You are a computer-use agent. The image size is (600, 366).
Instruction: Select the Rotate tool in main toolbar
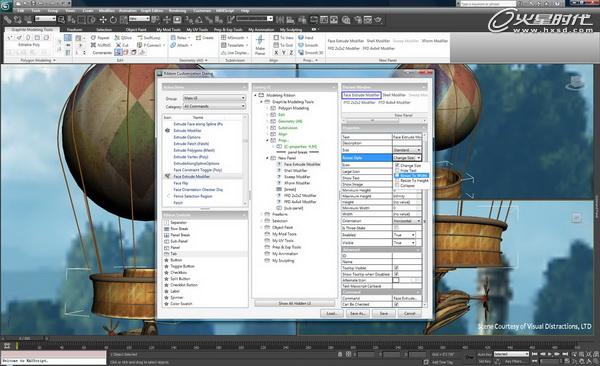tap(113, 20)
